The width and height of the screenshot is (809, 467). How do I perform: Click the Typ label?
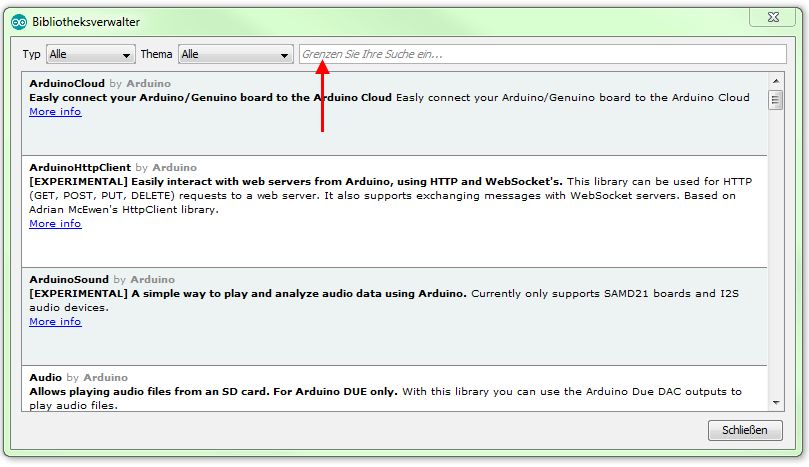[32, 54]
